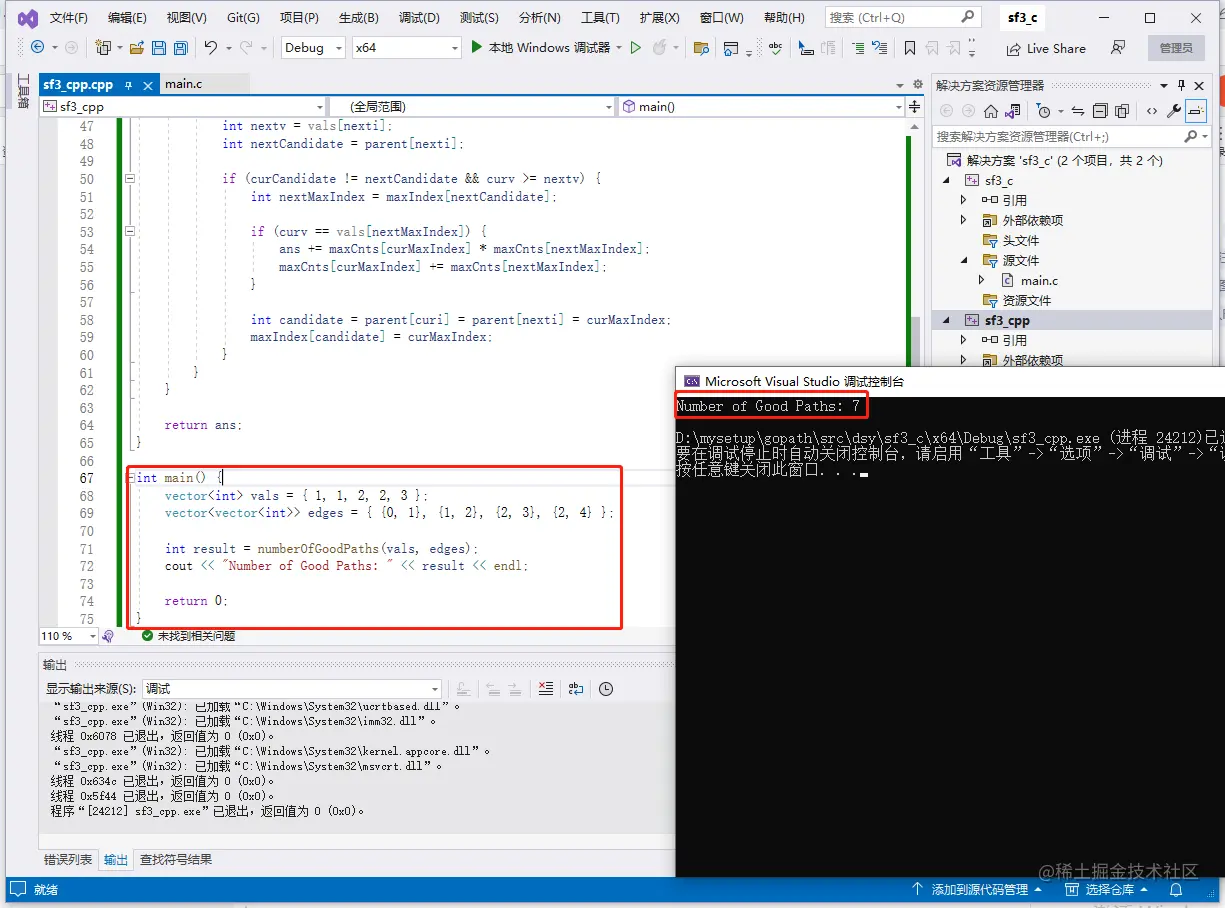1225x908 pixels.
Task: Collapse the sf3_c project tree node
Action: click(947, 180)
